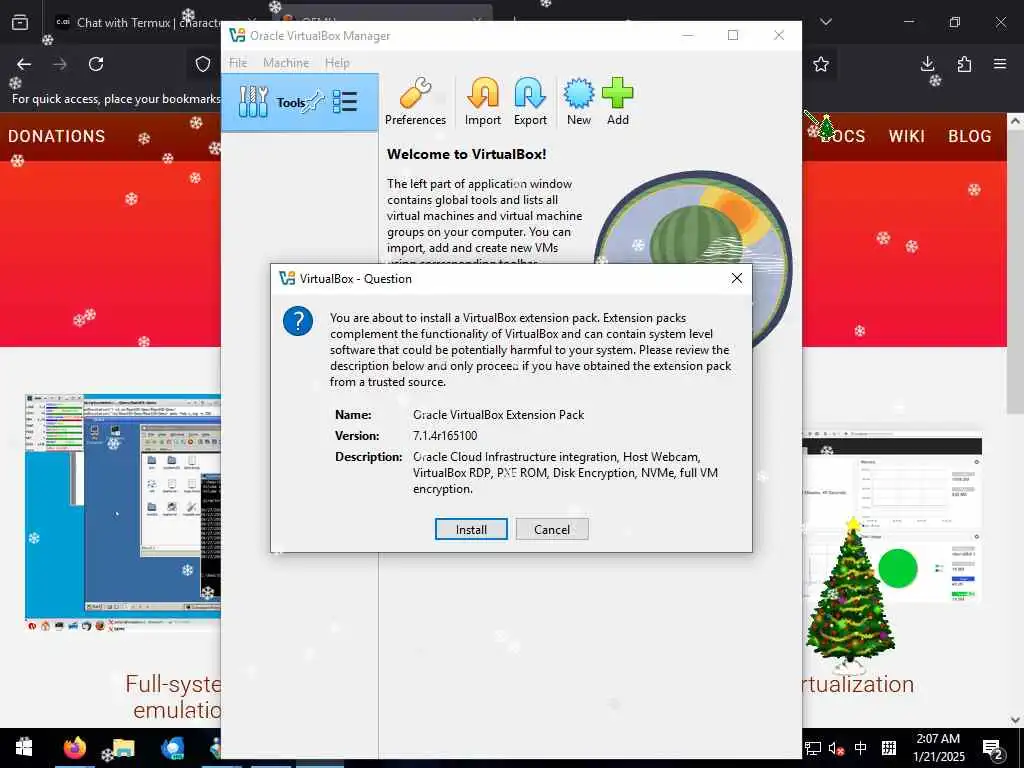
Task: Open the Help menu in VirtualBox Manager
Action: point(337,63)
